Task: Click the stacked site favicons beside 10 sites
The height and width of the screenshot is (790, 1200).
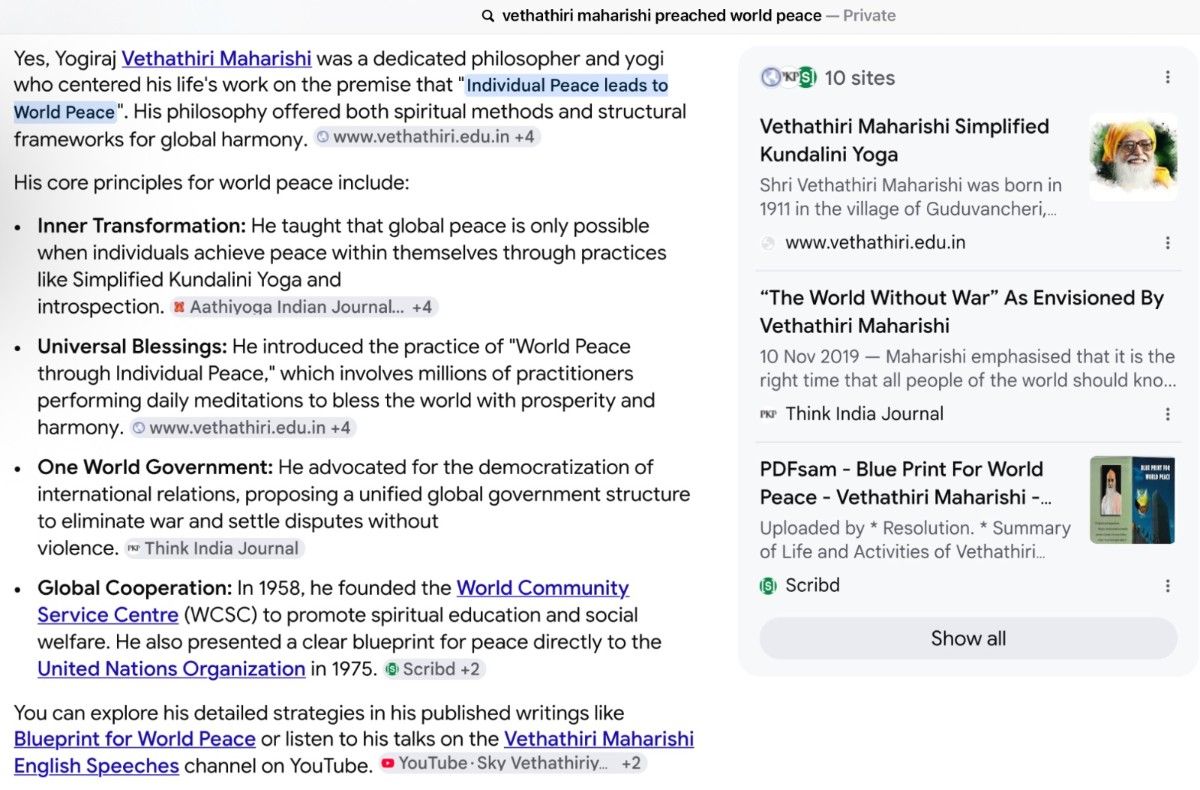Action: 788,77
